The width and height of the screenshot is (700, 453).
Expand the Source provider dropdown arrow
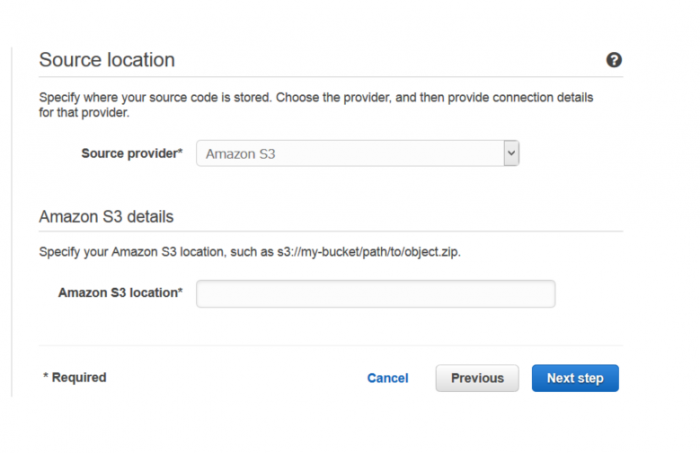click(512, 153)
